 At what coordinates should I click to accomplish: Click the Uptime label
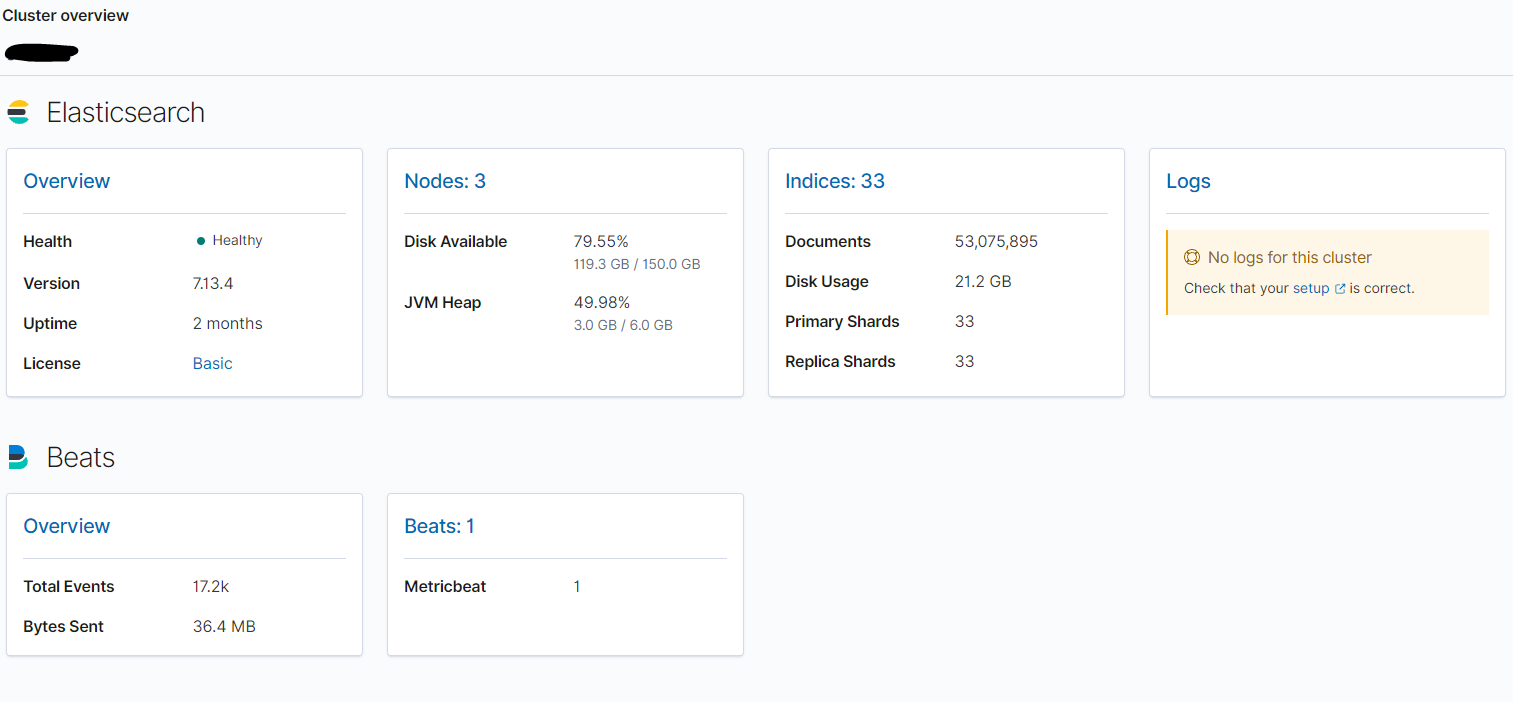tap(50, 323)
